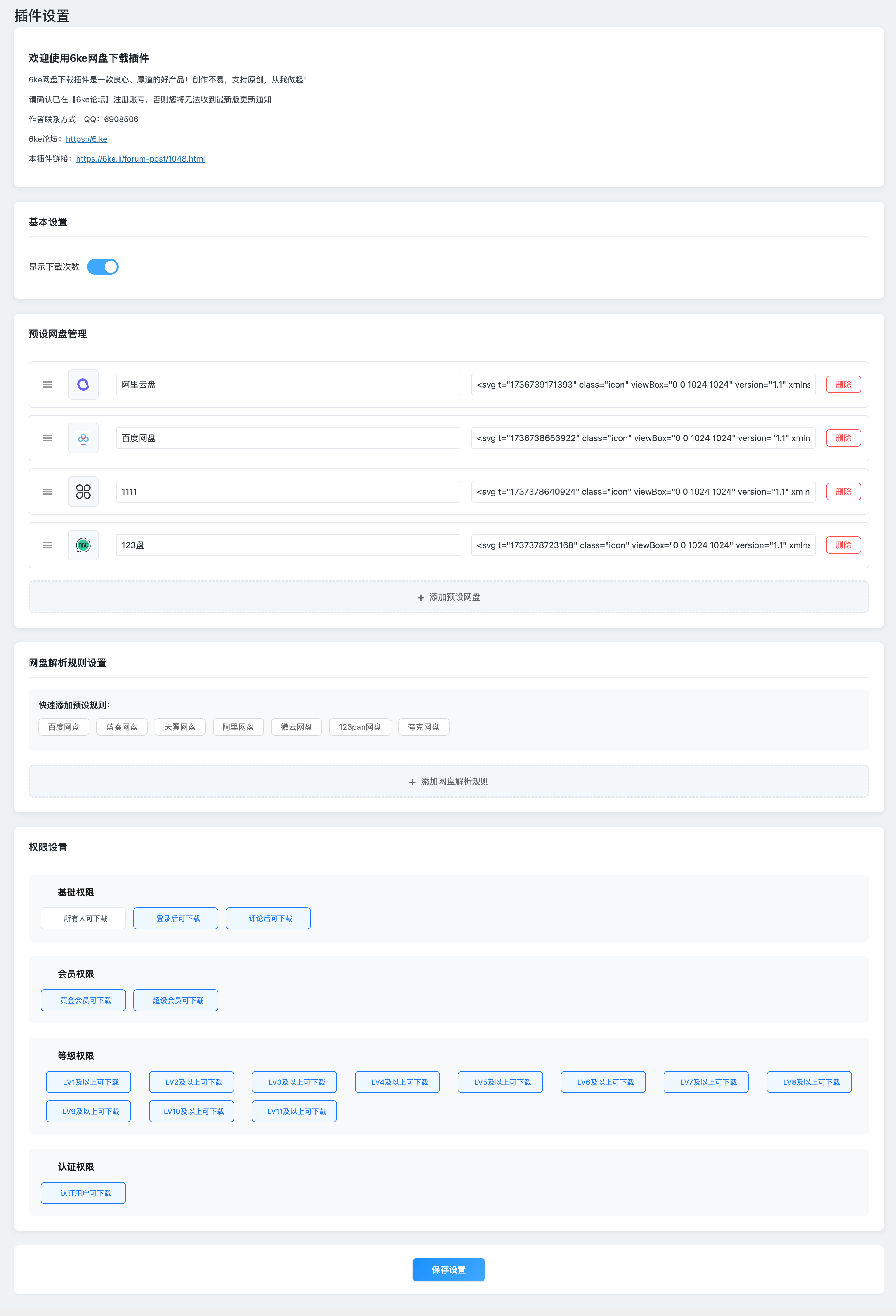Click drag handle of 阿里云盘 row

coord(47,385)
